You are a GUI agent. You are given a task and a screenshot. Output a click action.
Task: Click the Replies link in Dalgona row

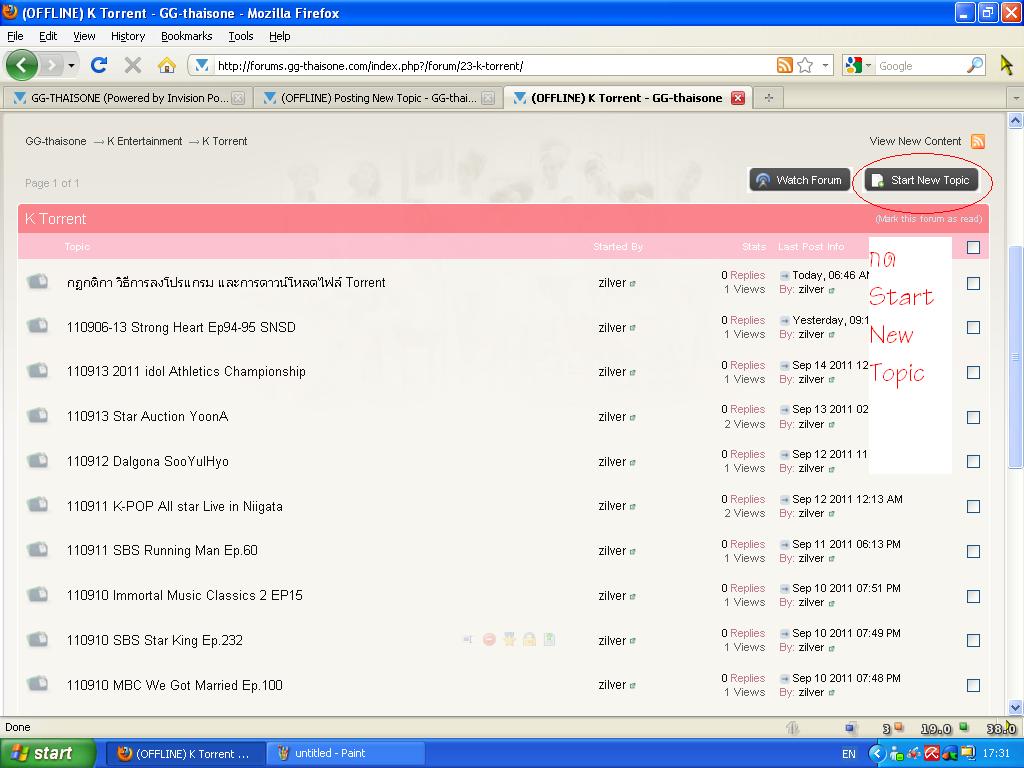pos(747,454)
